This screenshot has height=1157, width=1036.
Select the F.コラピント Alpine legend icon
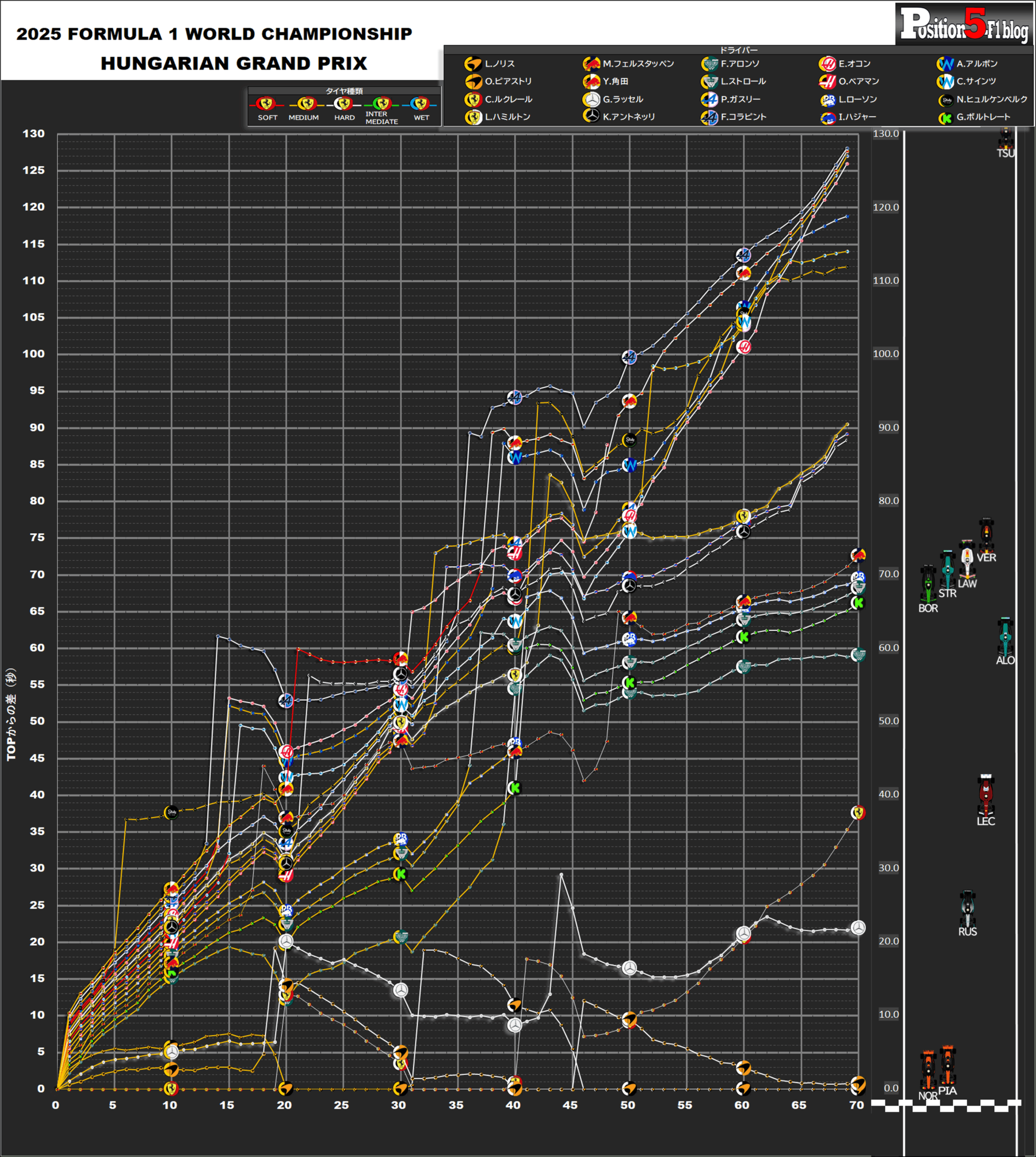709,118
